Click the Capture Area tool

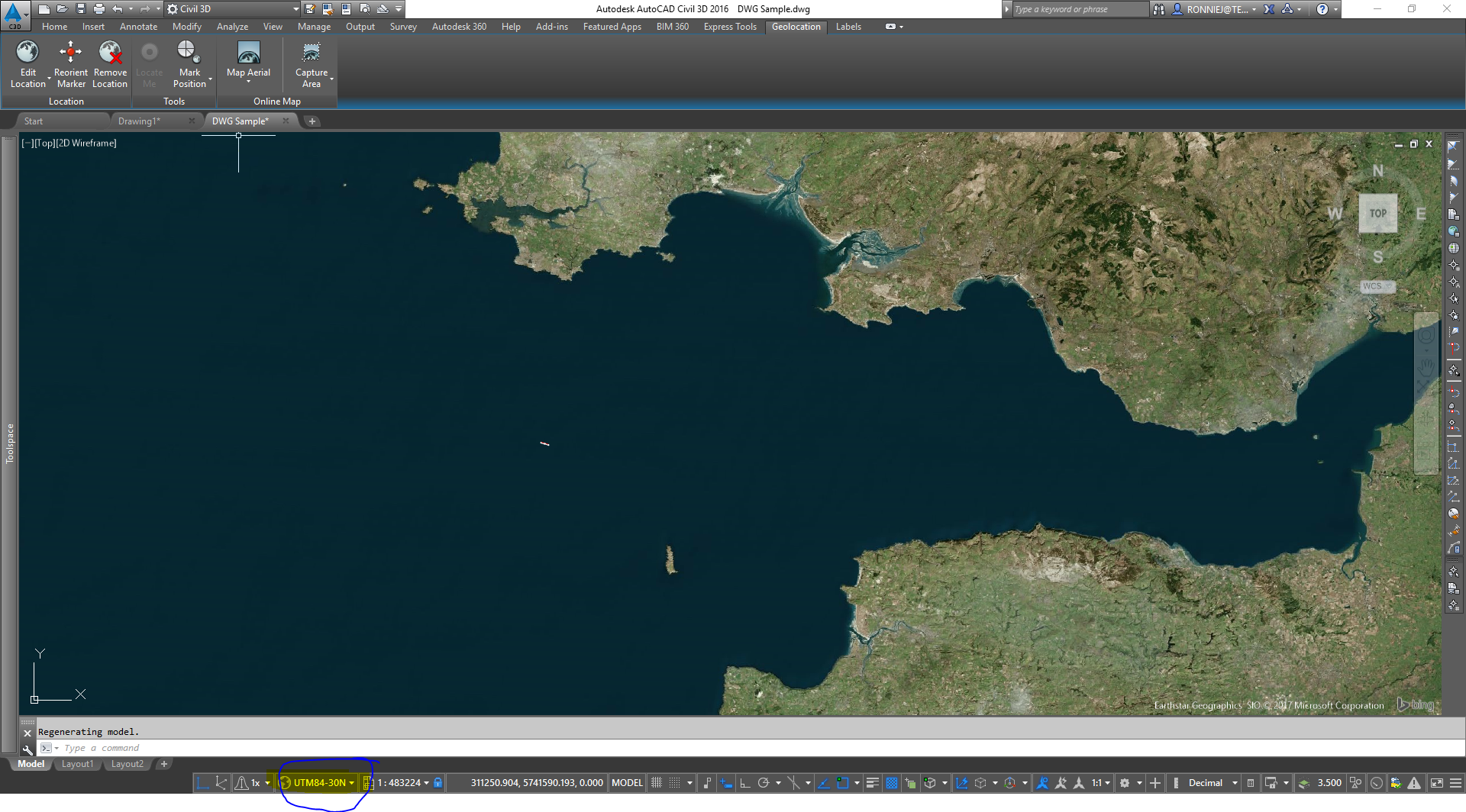point(311,64)
